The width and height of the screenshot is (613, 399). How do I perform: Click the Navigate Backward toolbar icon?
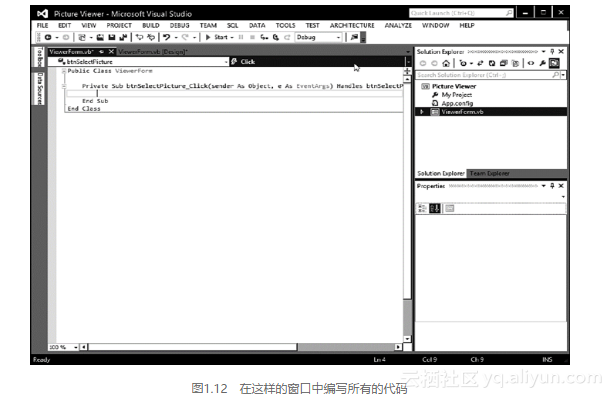point(48,37)
